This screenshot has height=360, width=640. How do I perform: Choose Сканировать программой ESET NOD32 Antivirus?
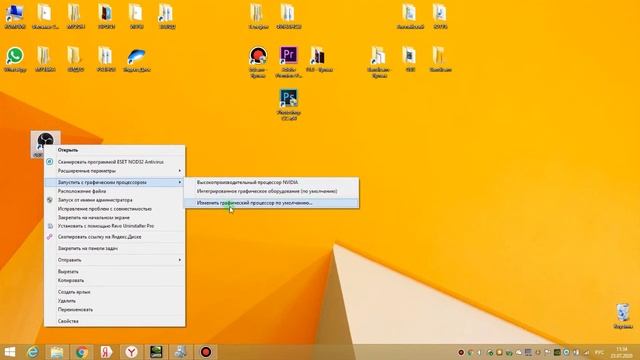click(114, 162)
